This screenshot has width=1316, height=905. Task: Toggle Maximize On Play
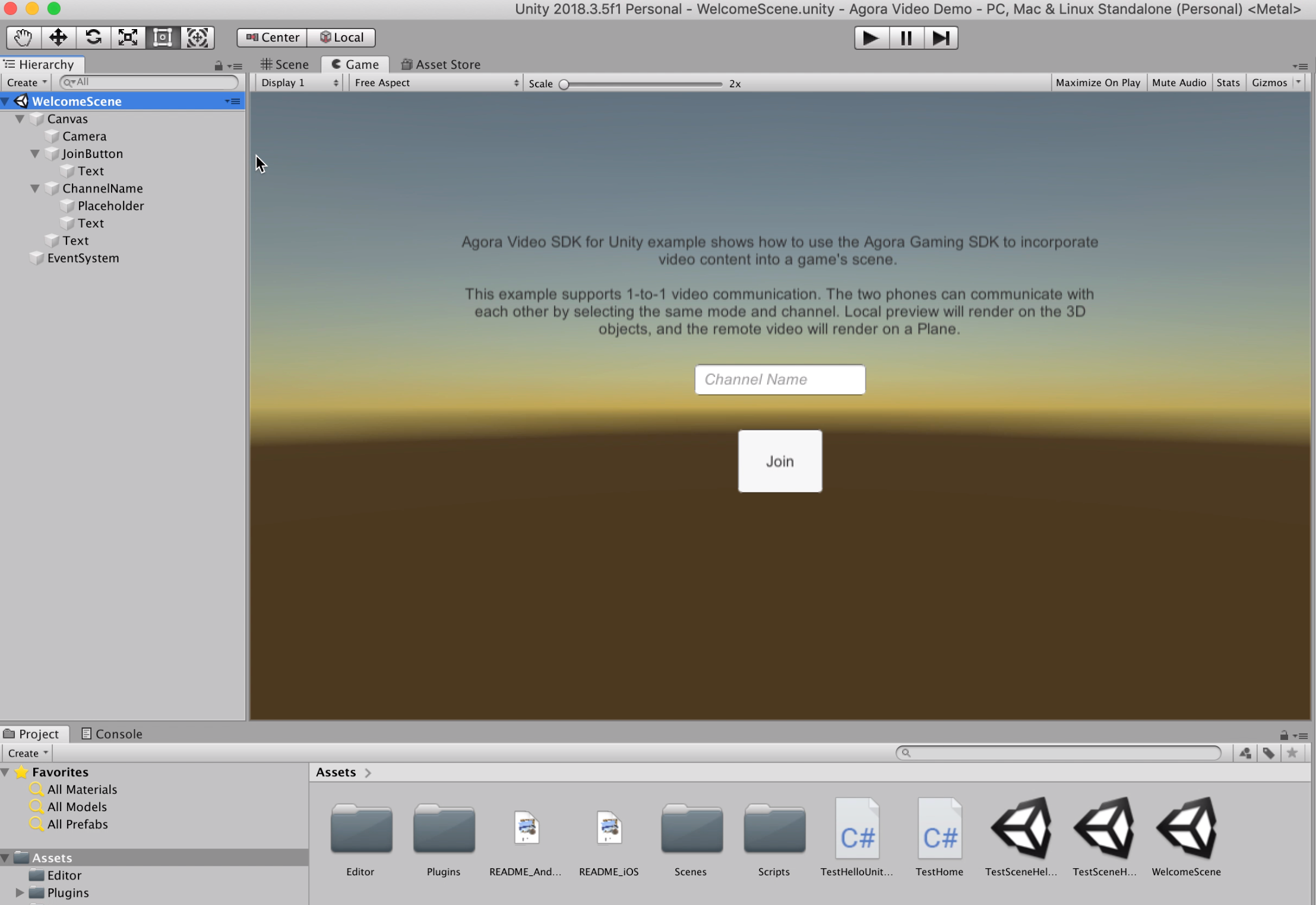[1098, 83]
